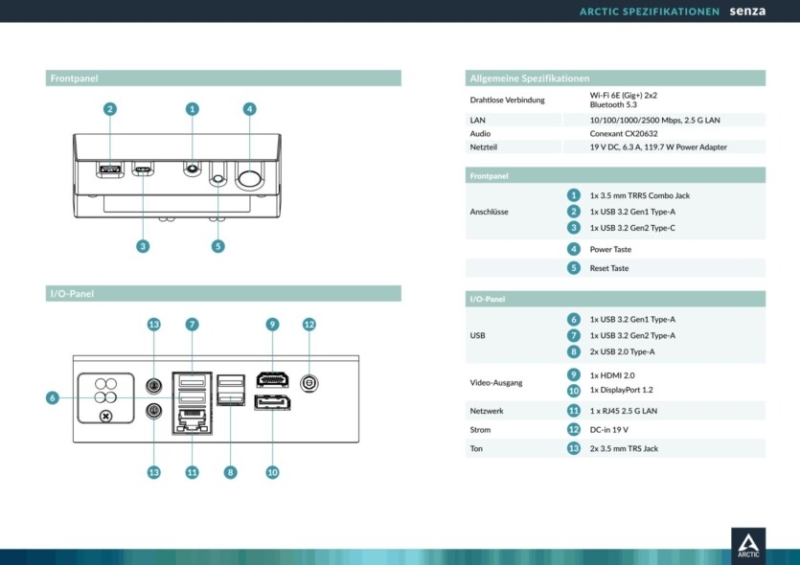Image resolution: width=800 pixels, height=565 pixels.
Task: Click the 'Power Taste' entry
Action: point(611,249)
